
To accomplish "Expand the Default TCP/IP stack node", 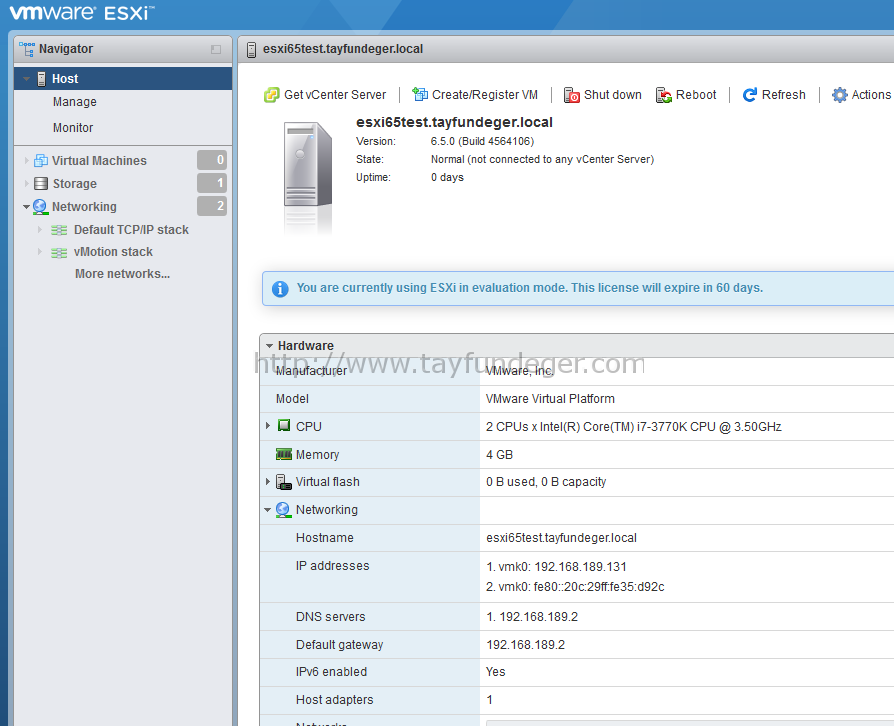I will click(40, 230).
